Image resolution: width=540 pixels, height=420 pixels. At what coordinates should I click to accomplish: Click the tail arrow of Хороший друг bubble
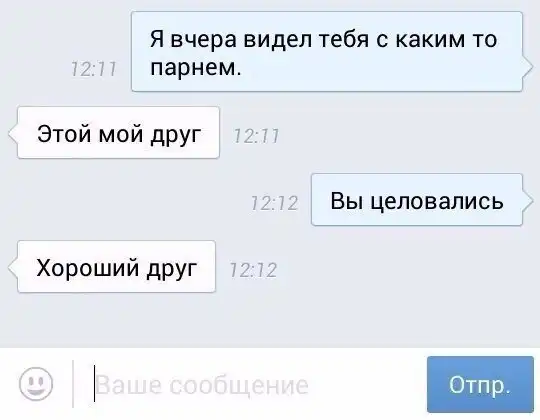(12, 267)
